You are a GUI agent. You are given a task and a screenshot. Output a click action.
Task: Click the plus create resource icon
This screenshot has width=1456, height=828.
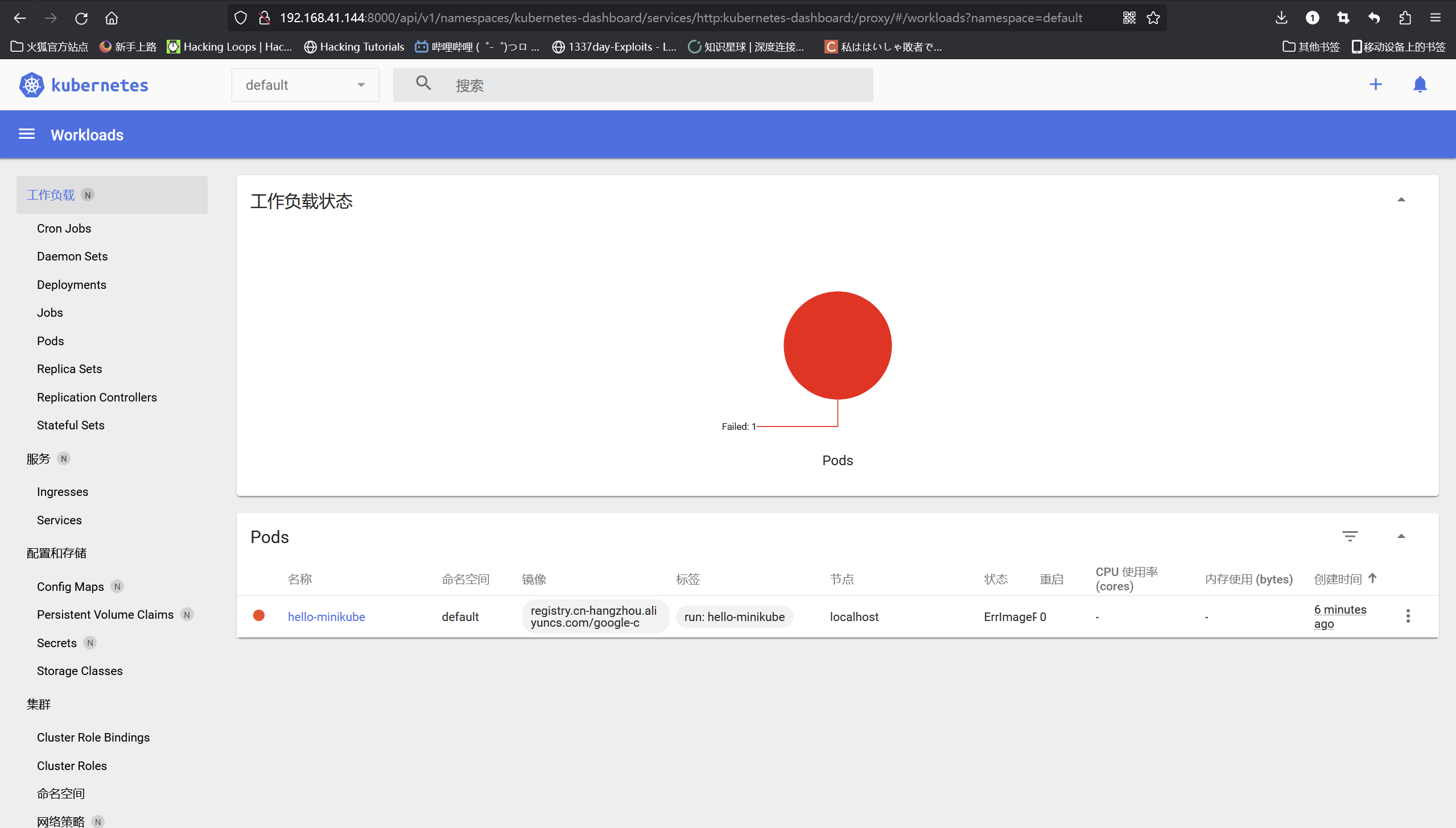click(1375, 85)
